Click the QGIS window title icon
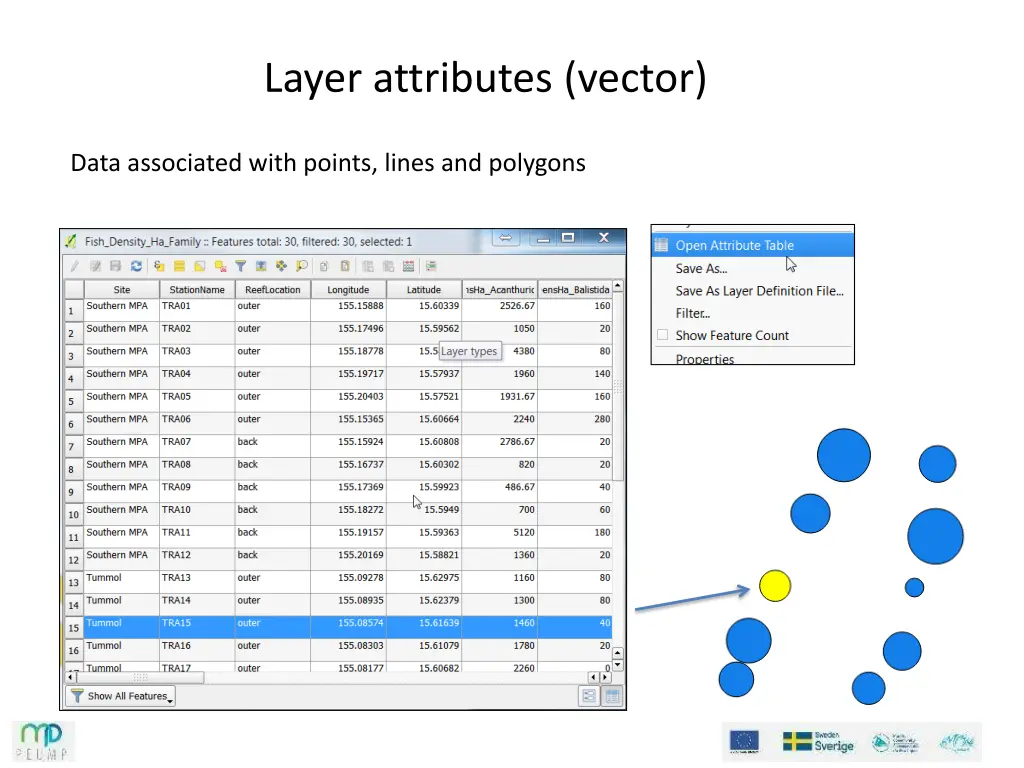This screenshot has height=768, width=1024. [x=71, y=242]
